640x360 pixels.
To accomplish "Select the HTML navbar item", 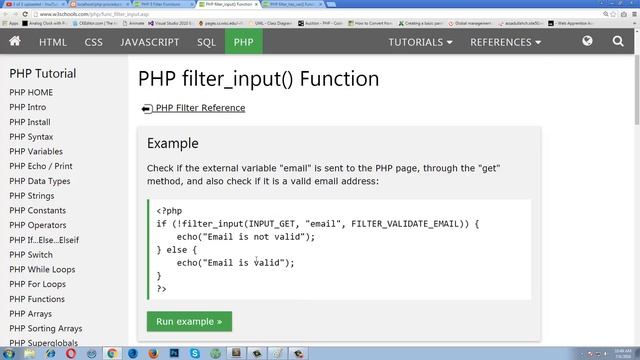I will (x=53, y=42).
